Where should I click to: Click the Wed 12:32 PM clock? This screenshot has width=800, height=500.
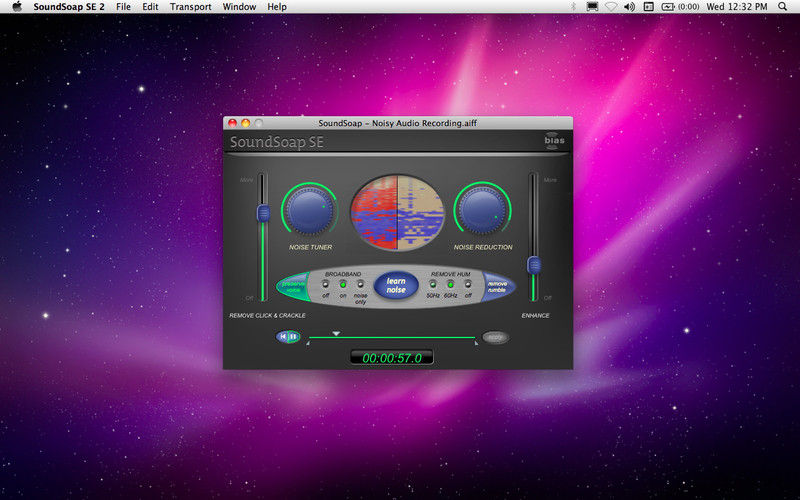pos(737,7)
